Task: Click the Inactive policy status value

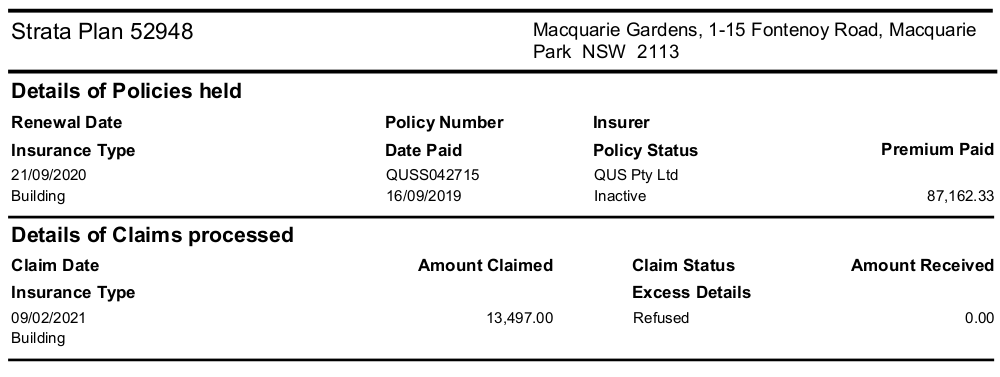Action: point(619,196)
